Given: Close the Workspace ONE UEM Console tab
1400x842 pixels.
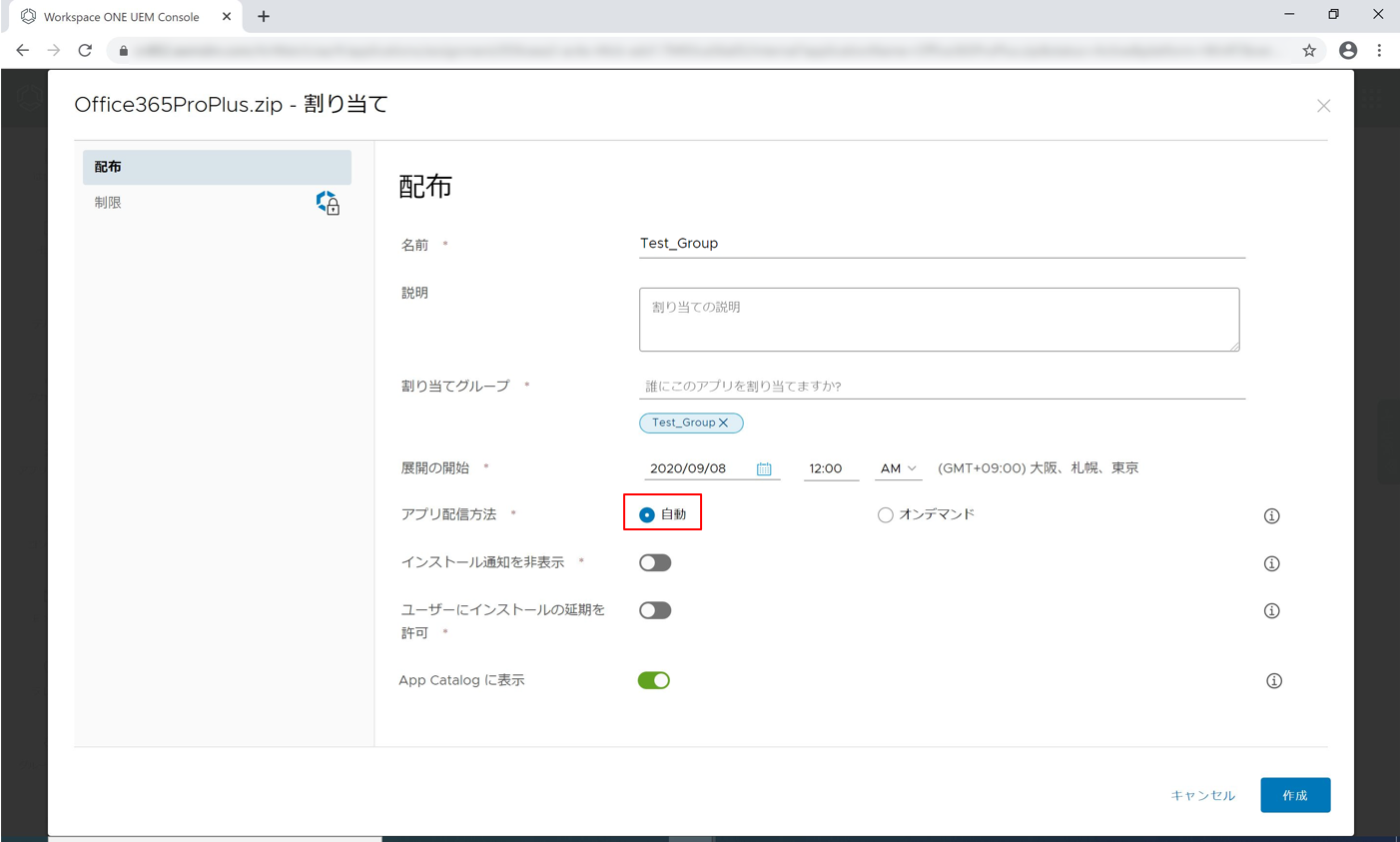Looking at the screenshot, I should point(227,16).
